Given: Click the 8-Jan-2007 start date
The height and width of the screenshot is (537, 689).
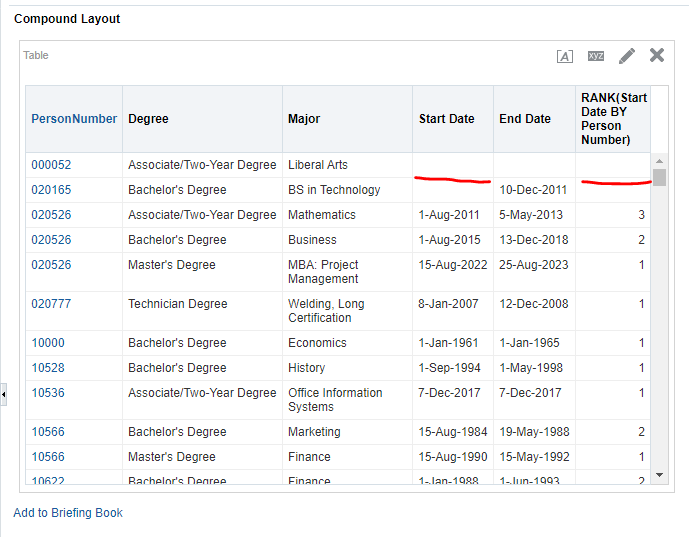Looking at the screenshot, I should pyautogui.click(x=448, y=304).
